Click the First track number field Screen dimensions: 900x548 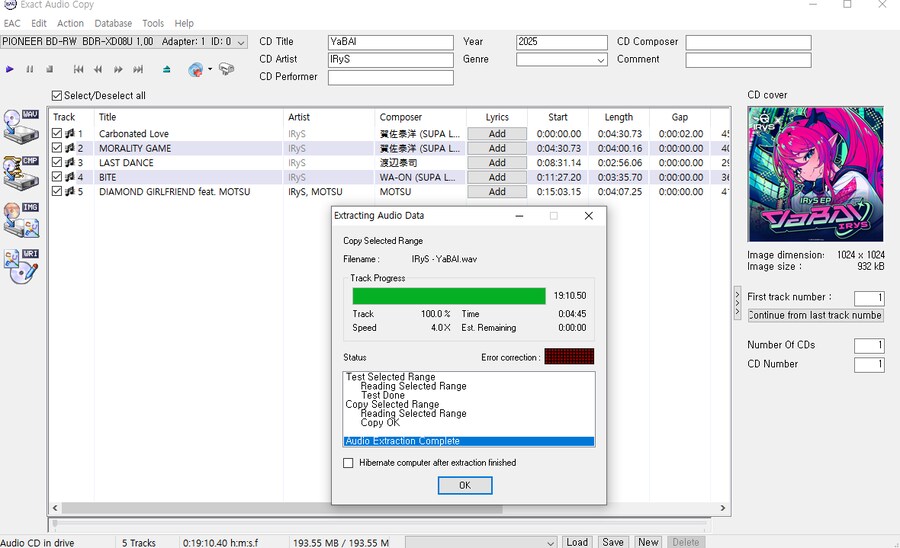pyautogui.click(x=869, y=298)
